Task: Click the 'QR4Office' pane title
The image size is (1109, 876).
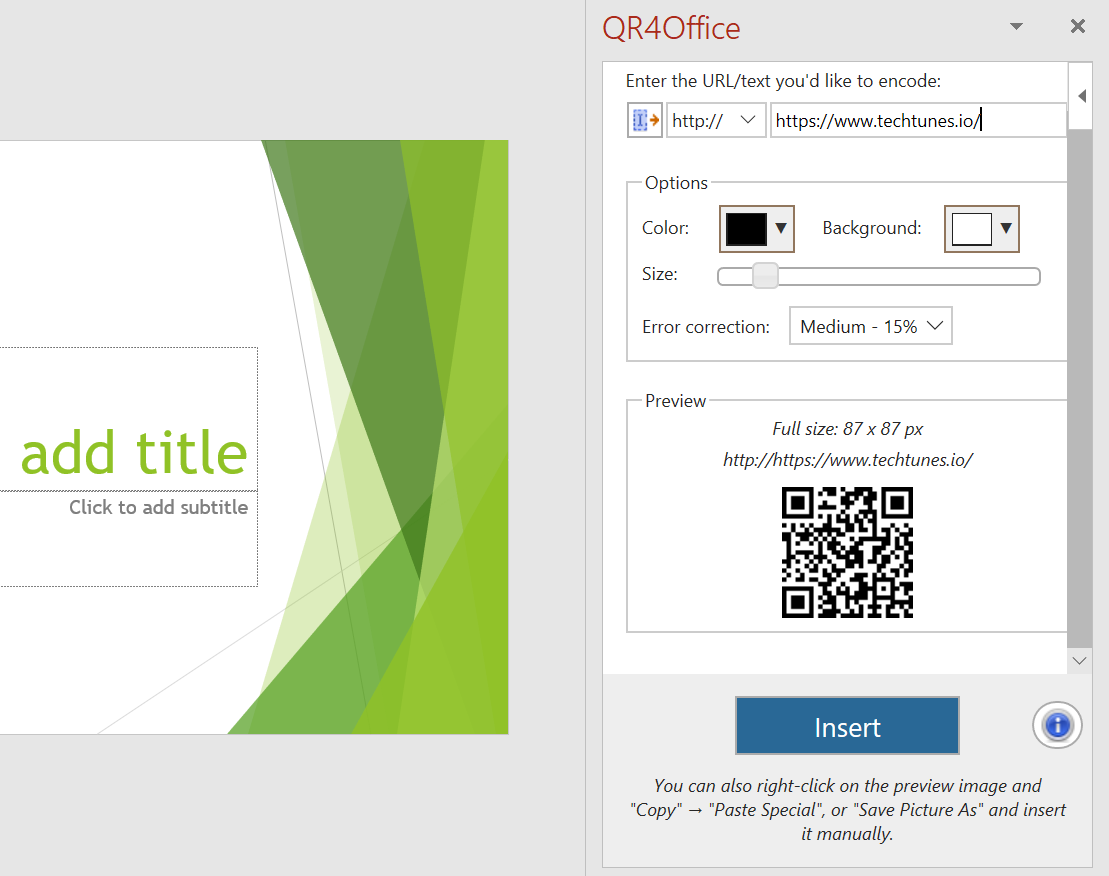Action: click(671, 28)
